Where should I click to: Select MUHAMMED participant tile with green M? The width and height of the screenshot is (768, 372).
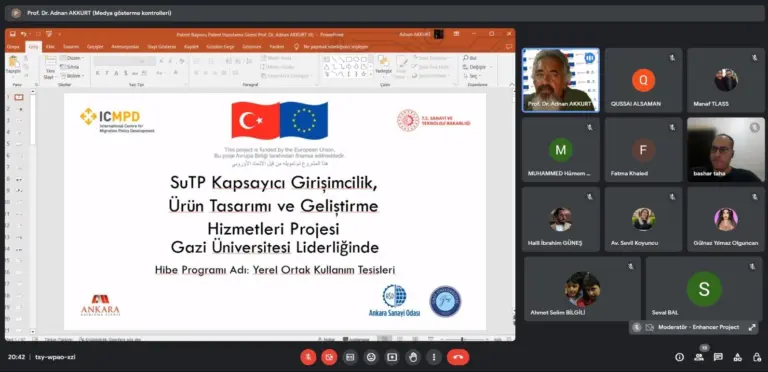[560, 150]
